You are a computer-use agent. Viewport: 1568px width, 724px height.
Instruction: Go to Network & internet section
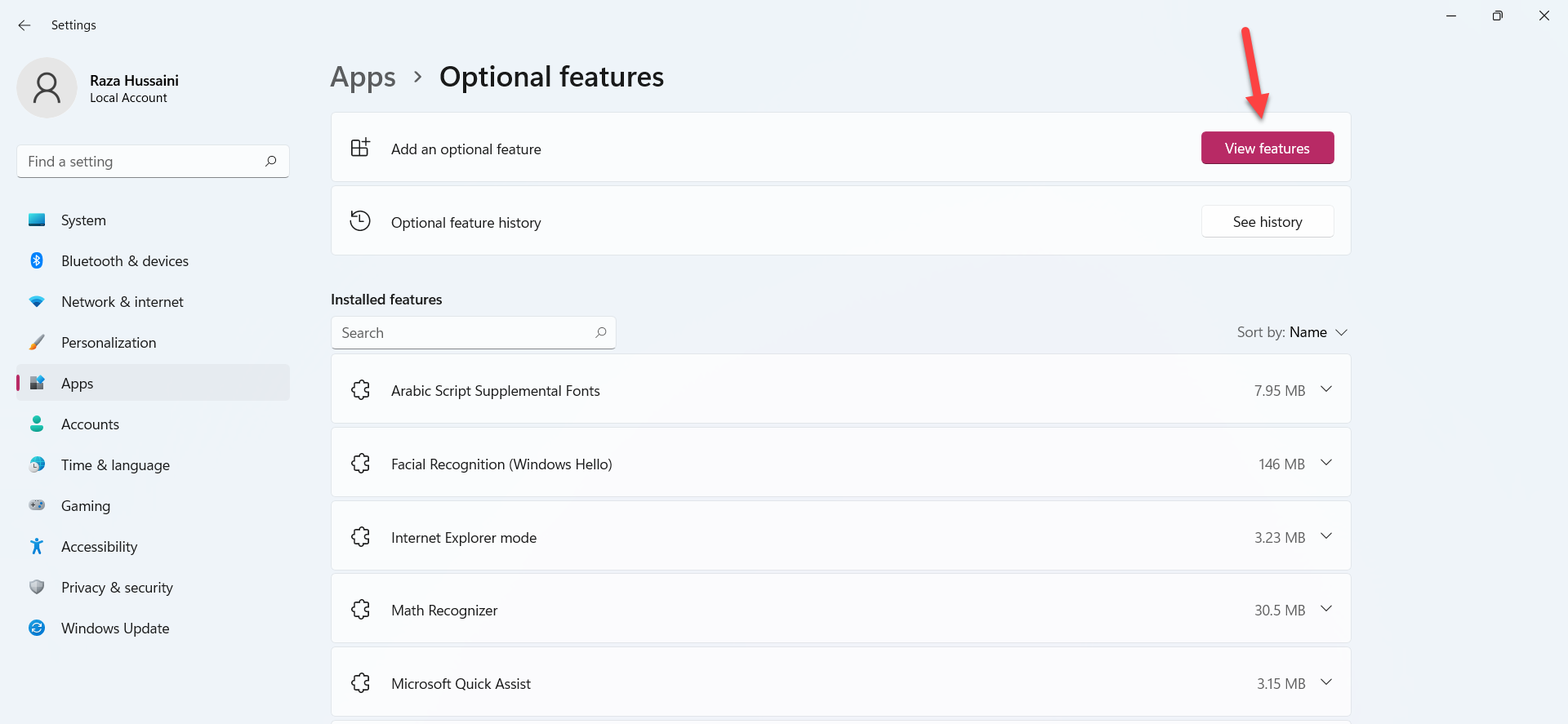(x=122, y=302)
